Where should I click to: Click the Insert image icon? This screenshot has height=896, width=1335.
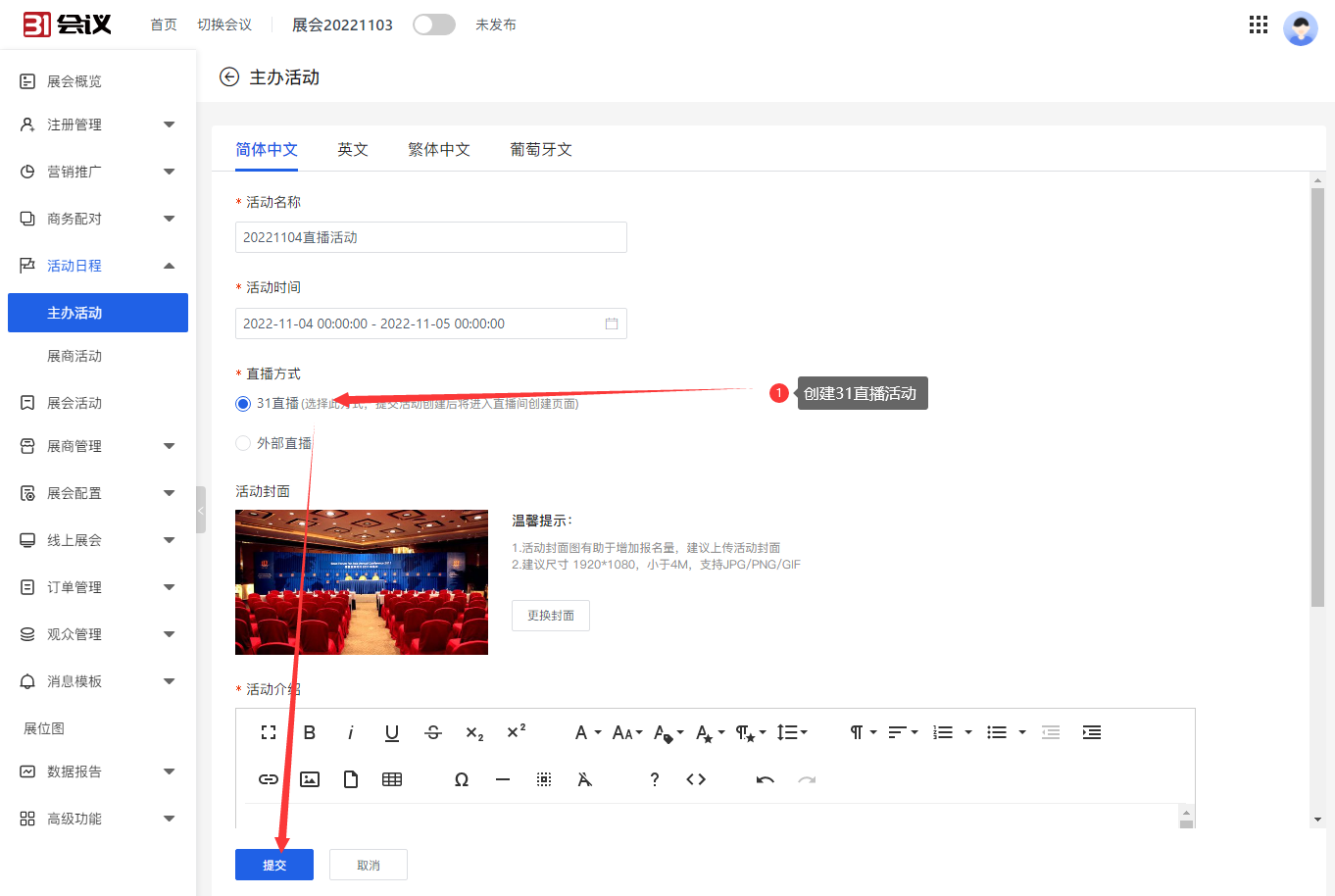[310, 779]
